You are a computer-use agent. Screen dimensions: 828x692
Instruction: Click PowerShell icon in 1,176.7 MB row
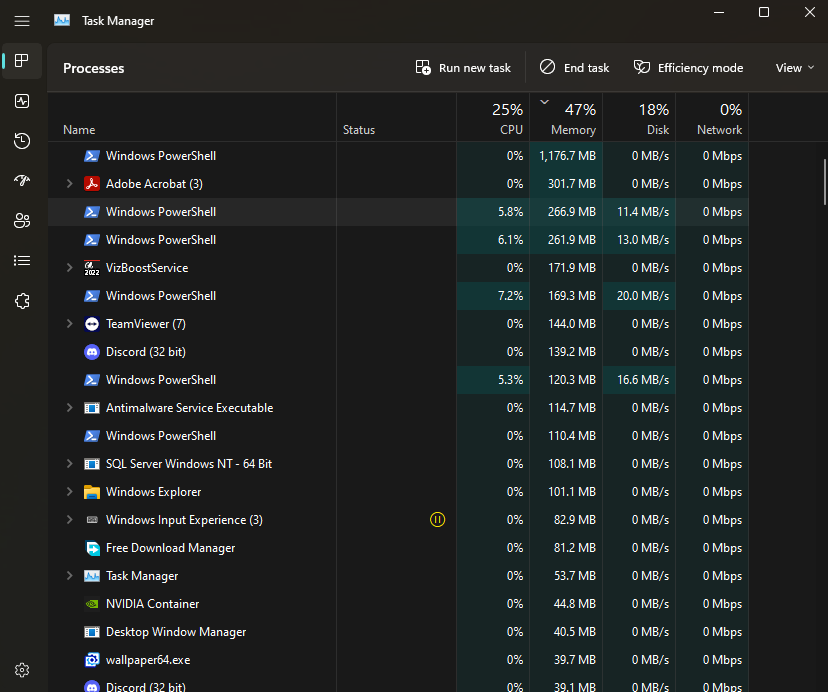point(92,156)
